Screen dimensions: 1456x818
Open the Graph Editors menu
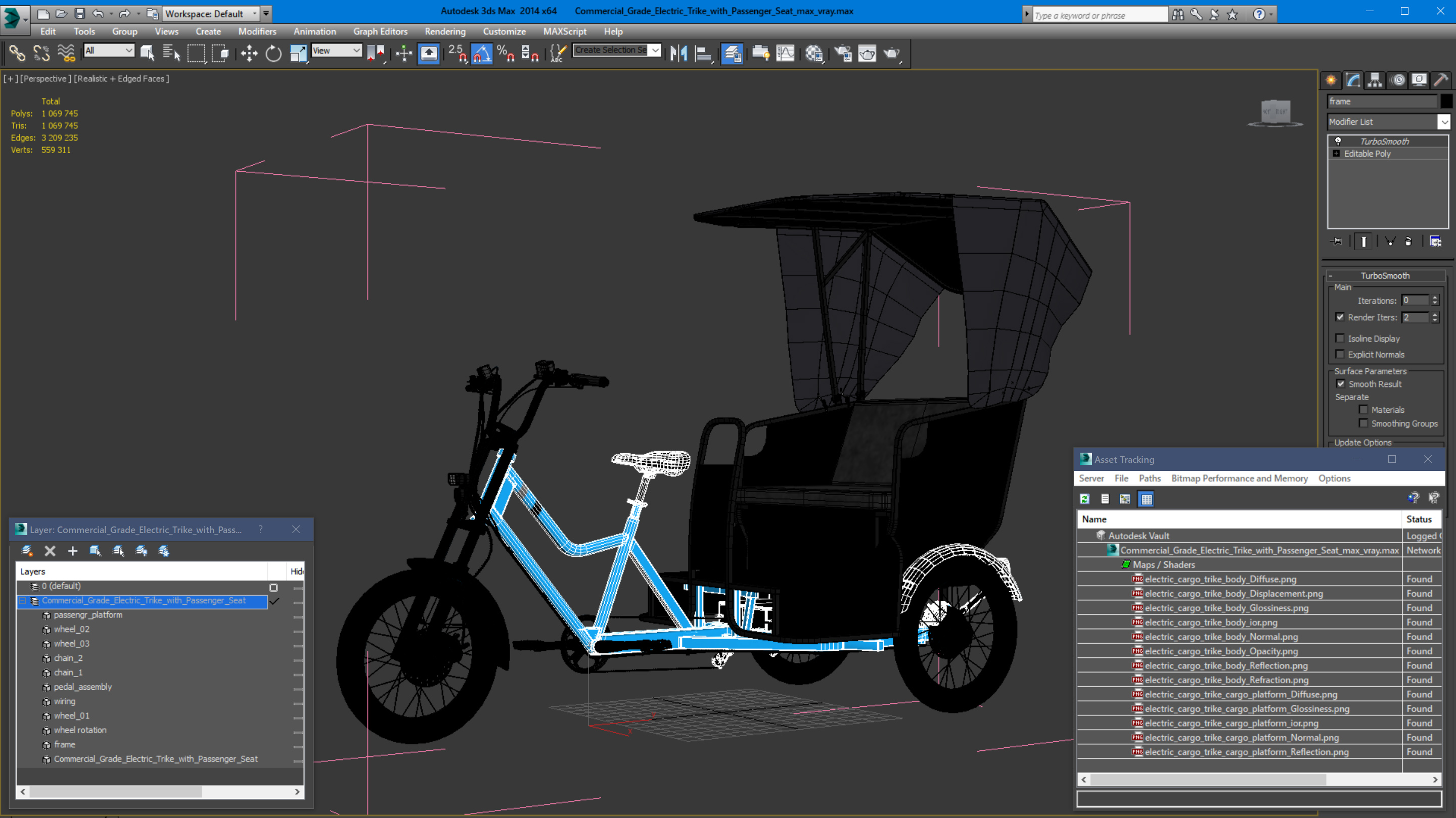click(380, 32)
